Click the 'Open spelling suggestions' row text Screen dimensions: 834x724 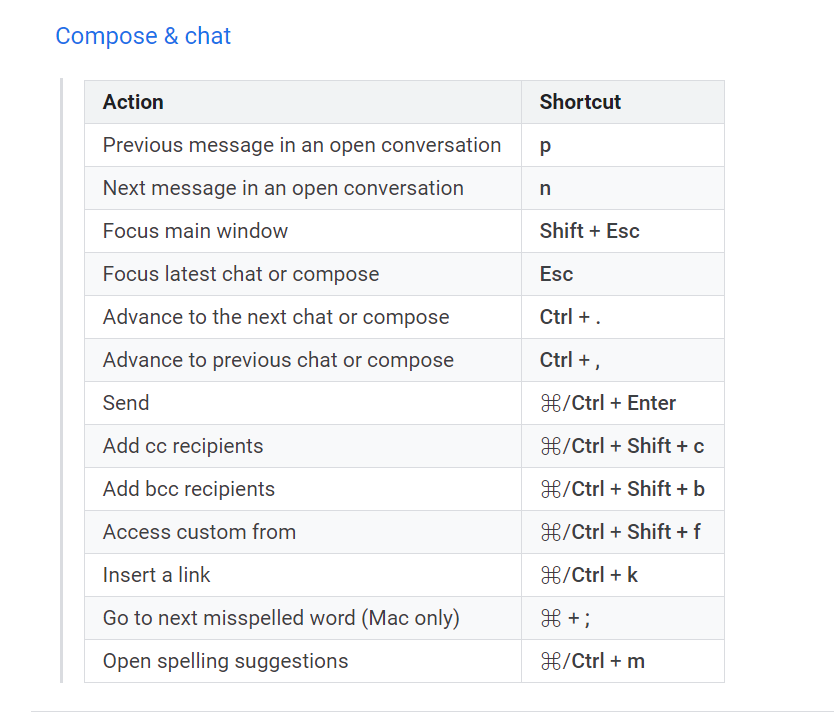[225, 661]
